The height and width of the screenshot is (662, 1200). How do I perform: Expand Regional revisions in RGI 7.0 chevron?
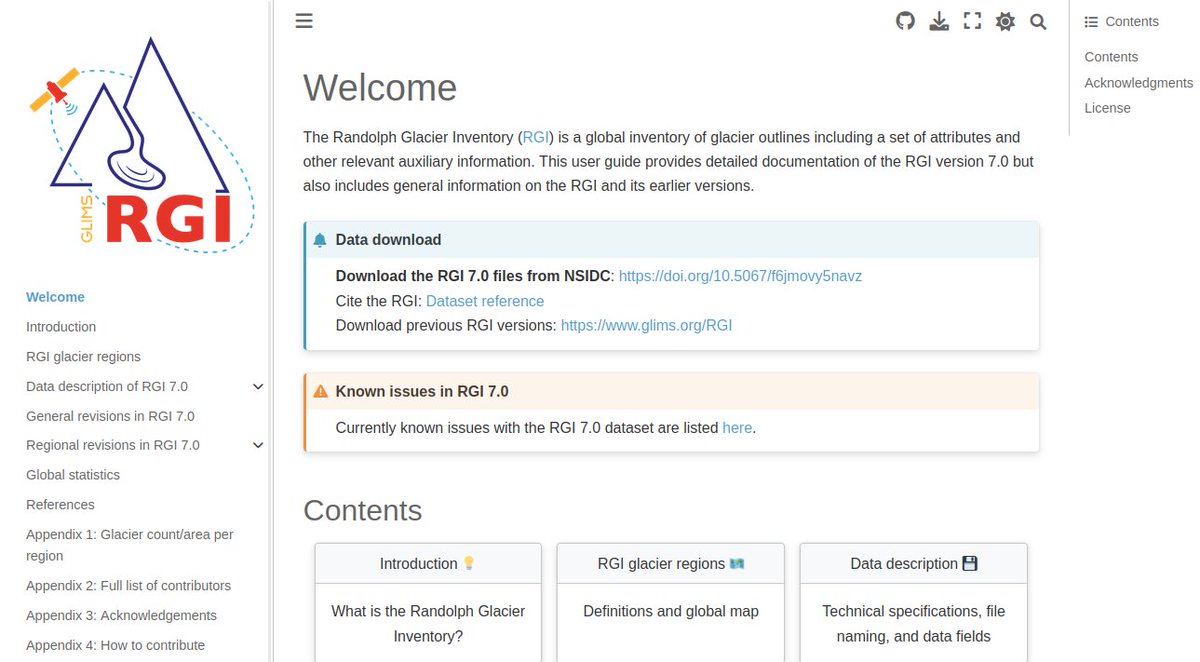pos(258,446)
